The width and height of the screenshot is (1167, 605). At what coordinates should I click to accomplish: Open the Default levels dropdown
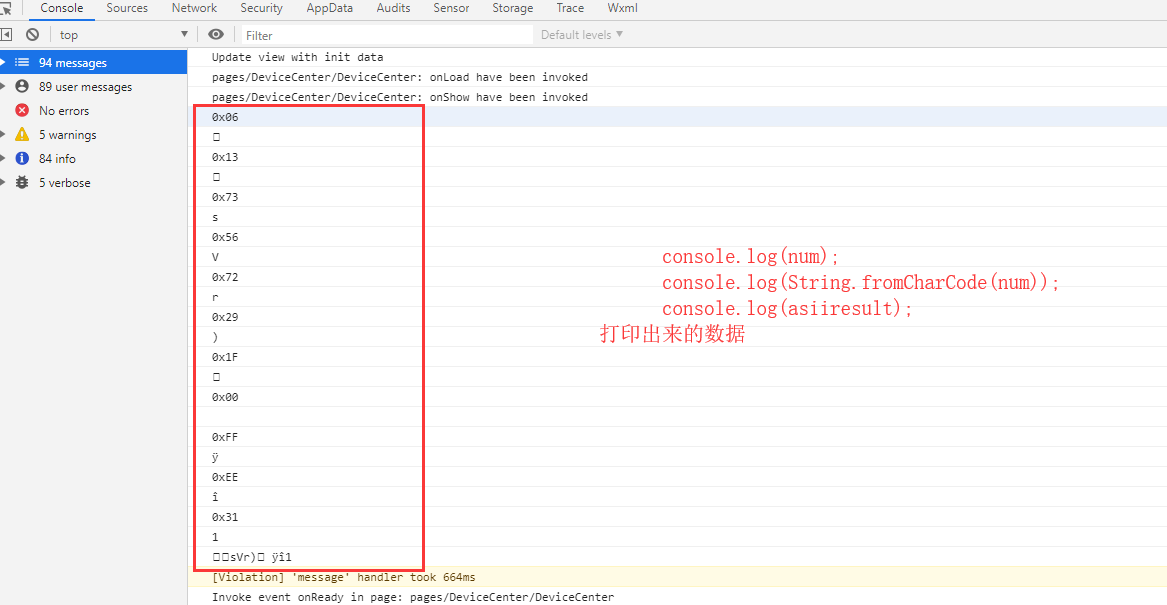[581, 34]
